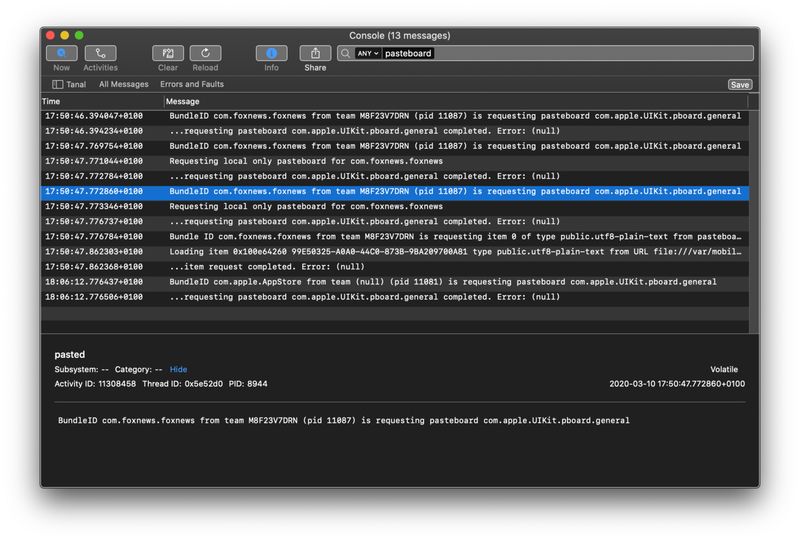The height and width of the screenshot is (541, 800).
Task: Toggle the Tanal sidebar icon
Action: tap(58, 85)
